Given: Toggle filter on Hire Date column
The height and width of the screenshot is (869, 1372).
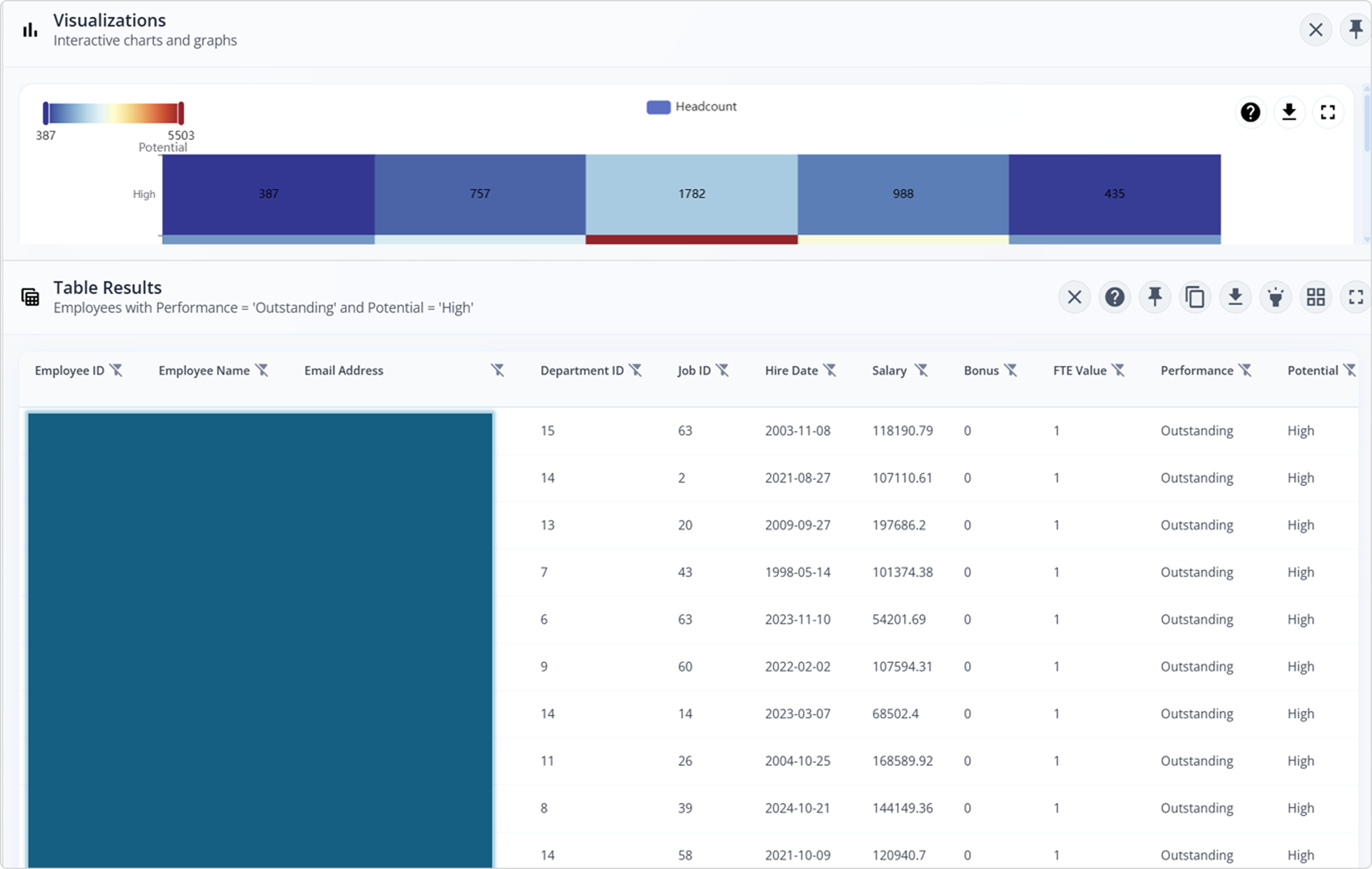Looking at the screenshot, I should [x=830, y=371].
